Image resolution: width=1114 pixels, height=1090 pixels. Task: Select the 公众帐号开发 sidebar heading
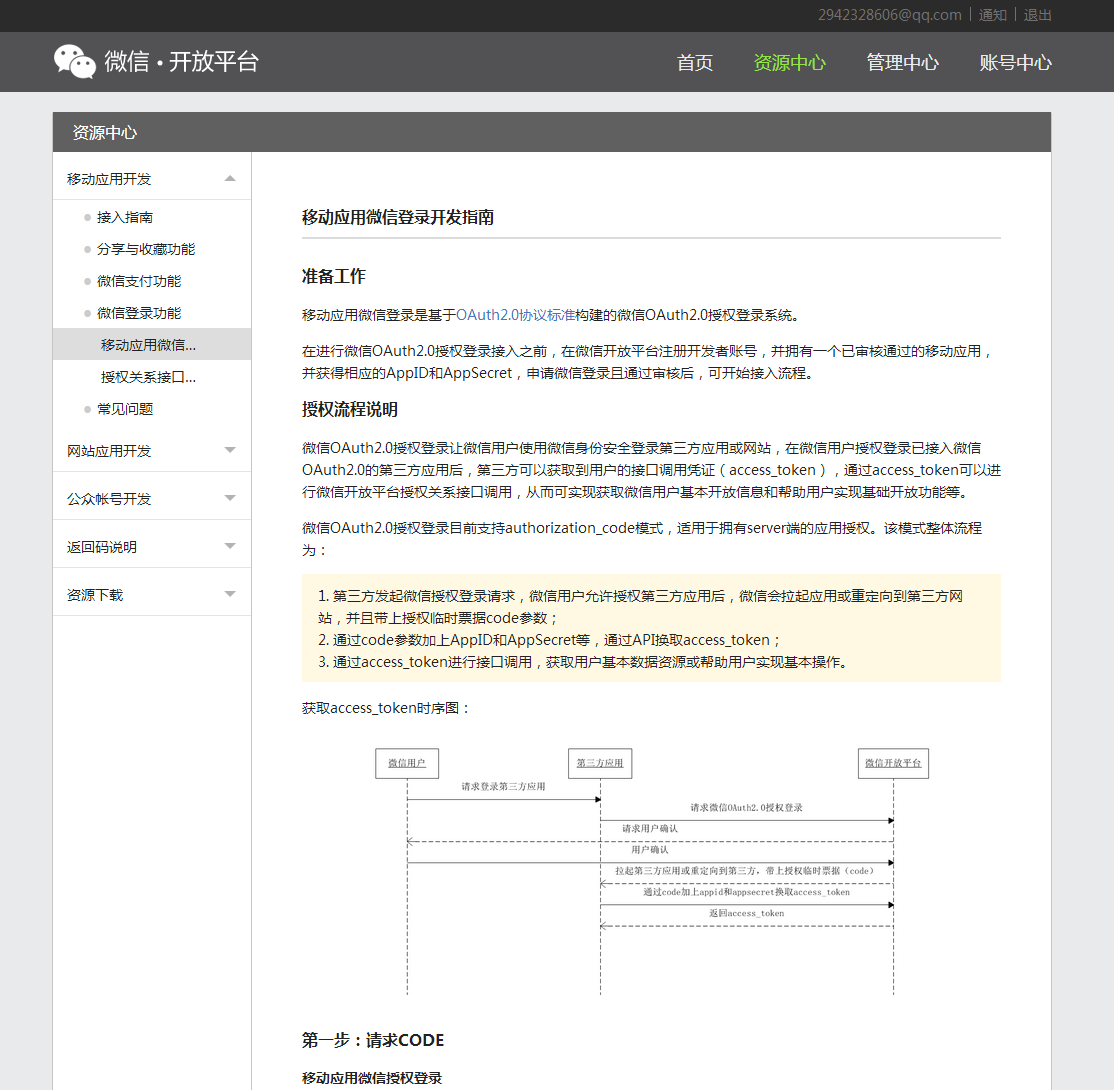point(109,499)
